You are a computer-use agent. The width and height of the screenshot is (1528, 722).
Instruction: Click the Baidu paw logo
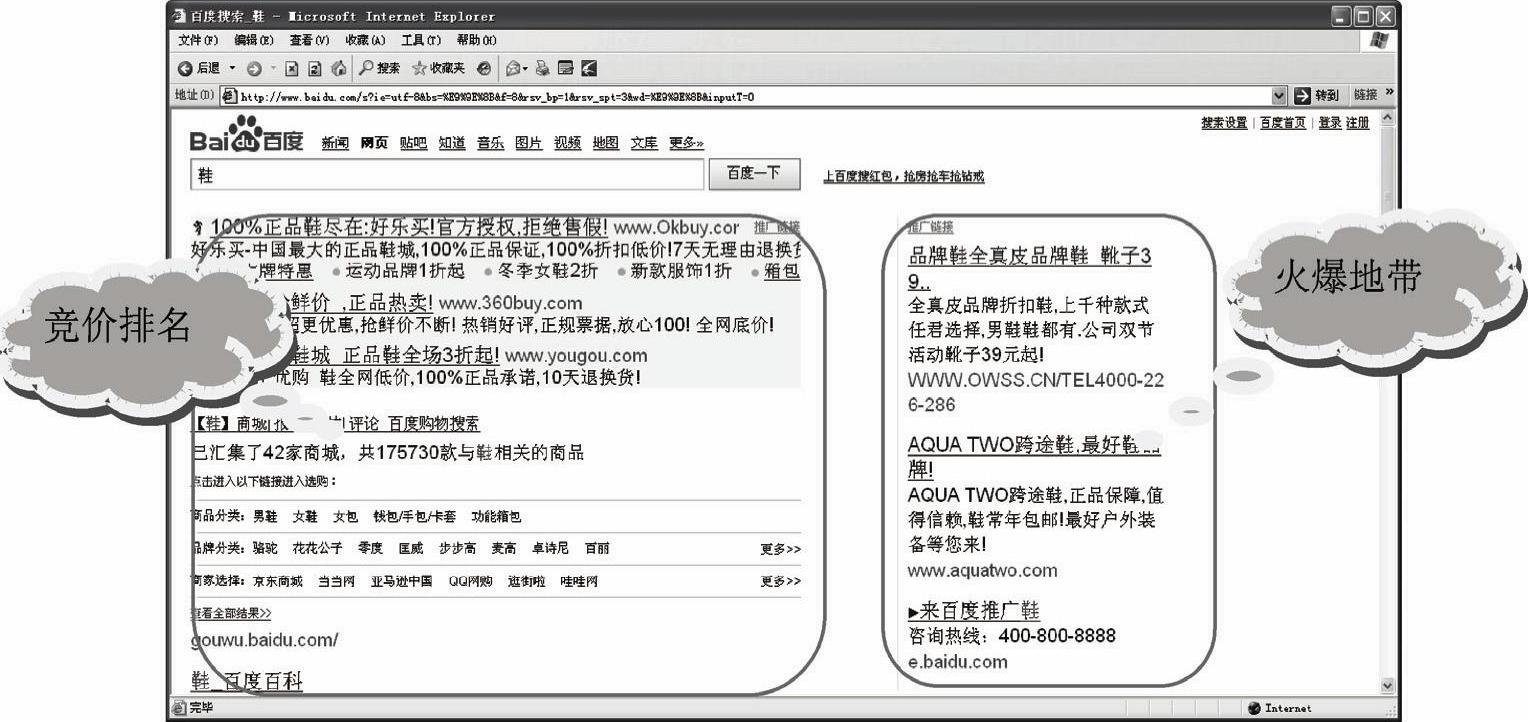[246, 135]
